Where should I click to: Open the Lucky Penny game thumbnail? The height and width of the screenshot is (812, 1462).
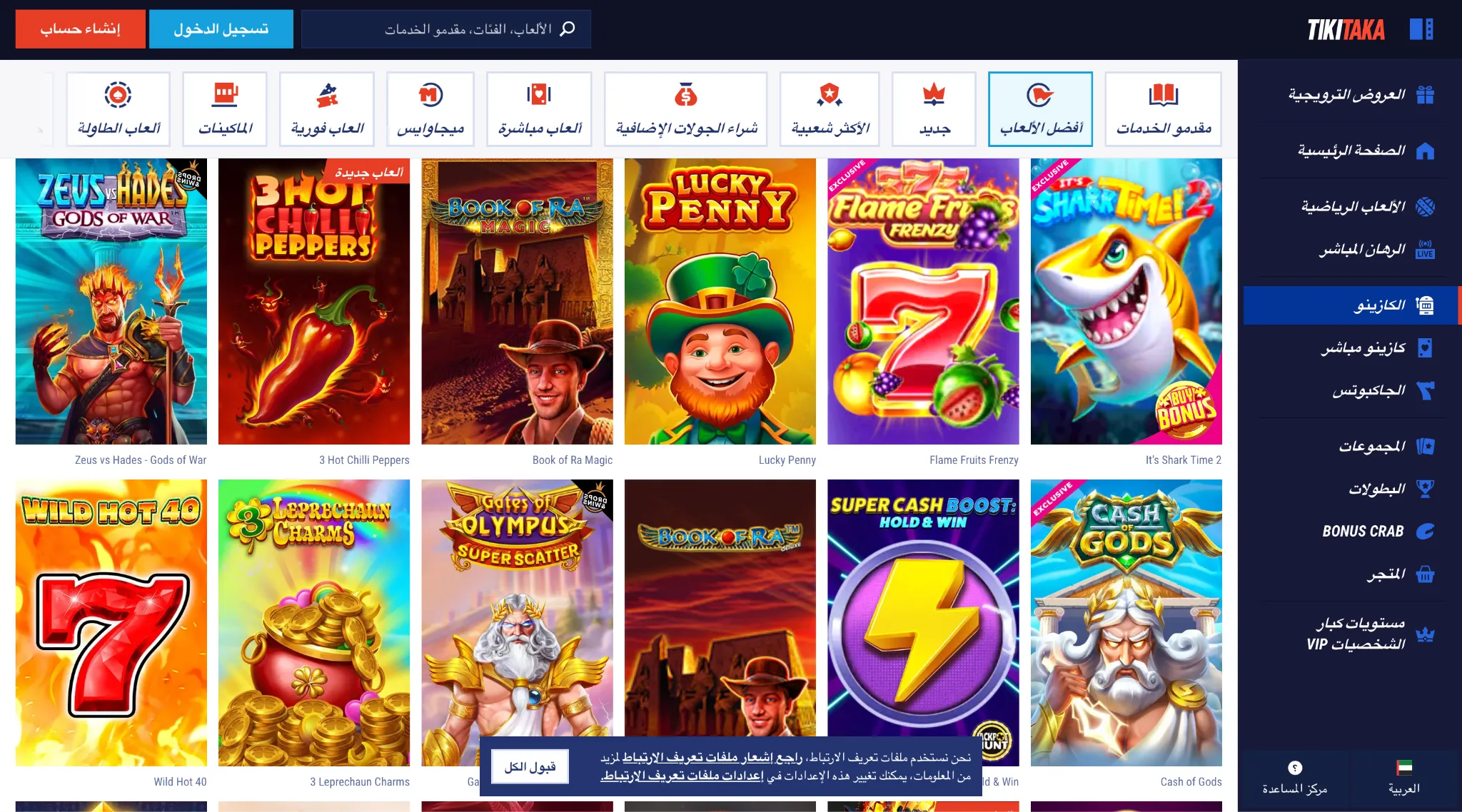coord(720,302)
